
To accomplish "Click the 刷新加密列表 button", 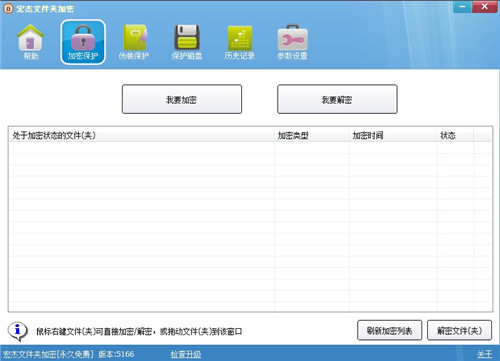I will tap(389, 330).
